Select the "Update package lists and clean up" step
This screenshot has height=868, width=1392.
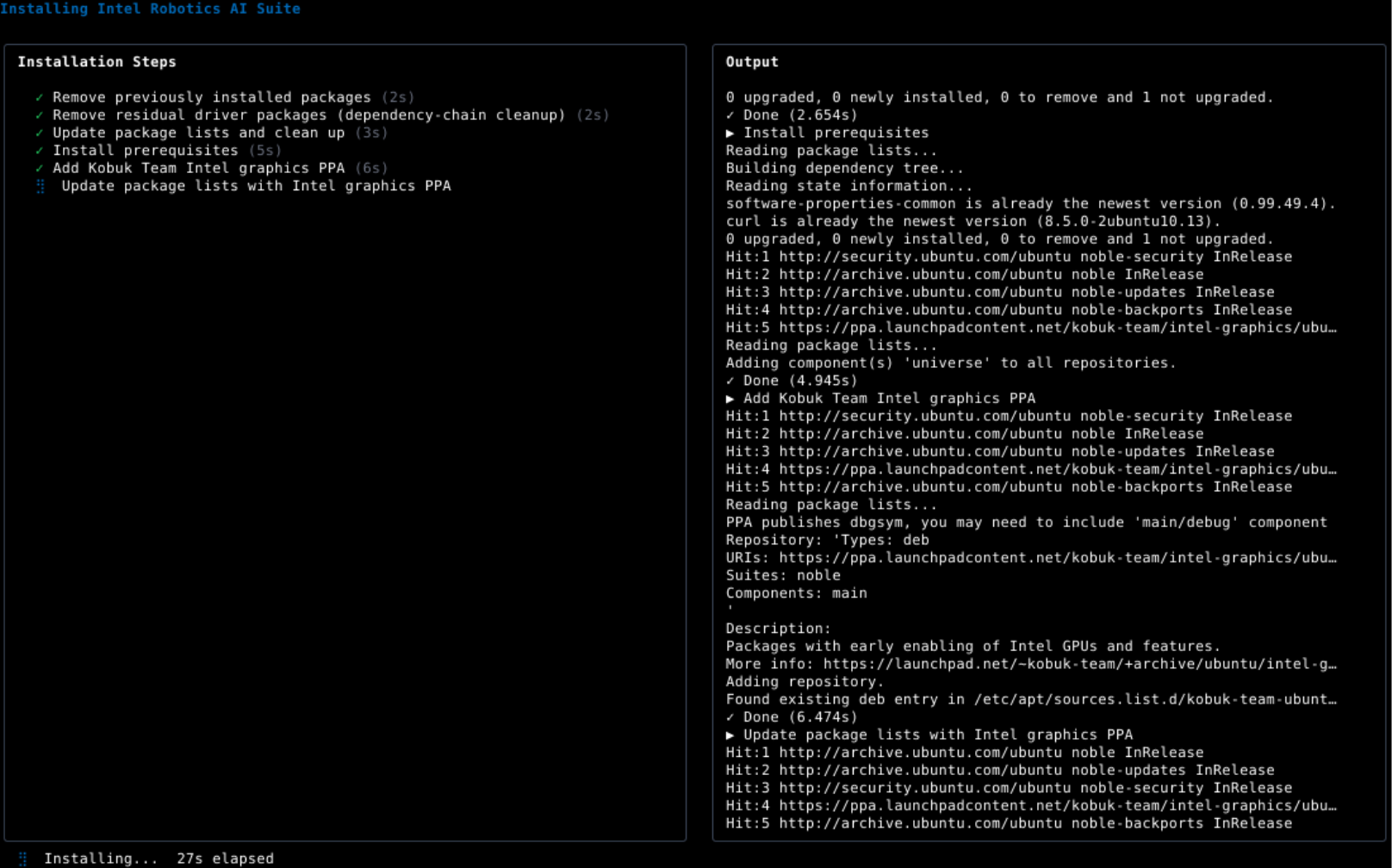199,133
